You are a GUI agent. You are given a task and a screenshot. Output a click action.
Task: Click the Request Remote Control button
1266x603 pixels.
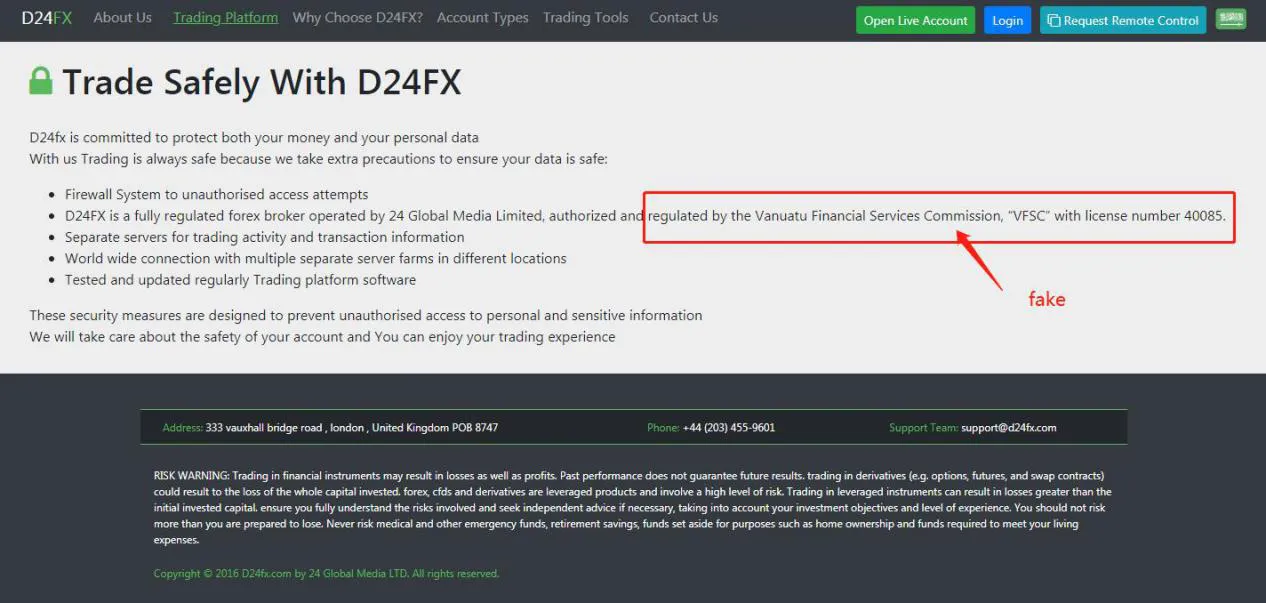pyautogui.click(x=1123, y=20)
